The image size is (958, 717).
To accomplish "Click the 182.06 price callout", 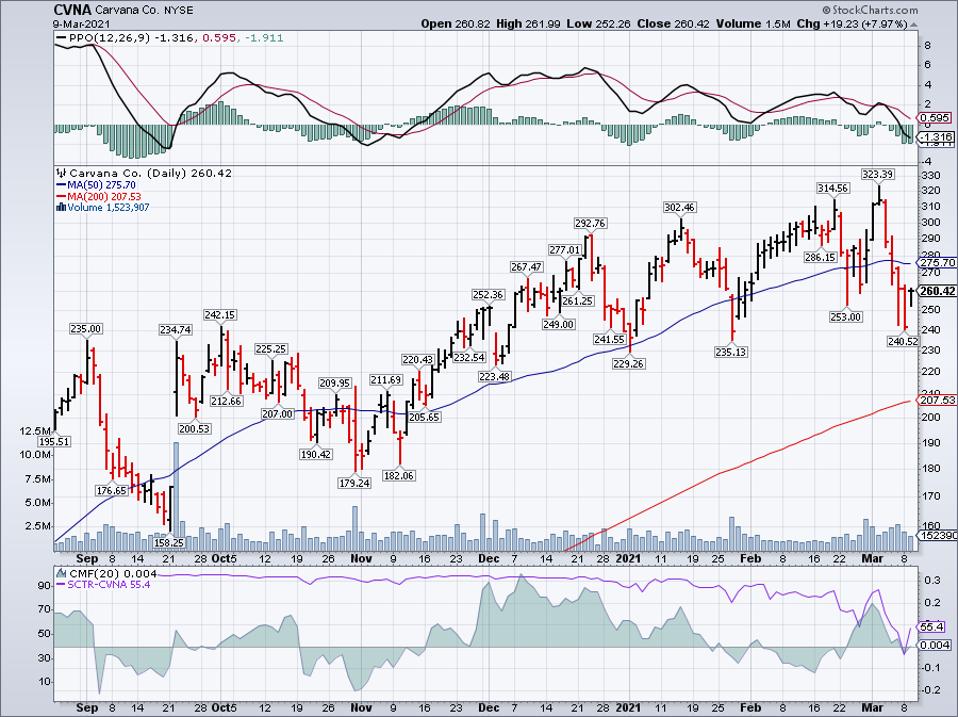I will point(398,475).
